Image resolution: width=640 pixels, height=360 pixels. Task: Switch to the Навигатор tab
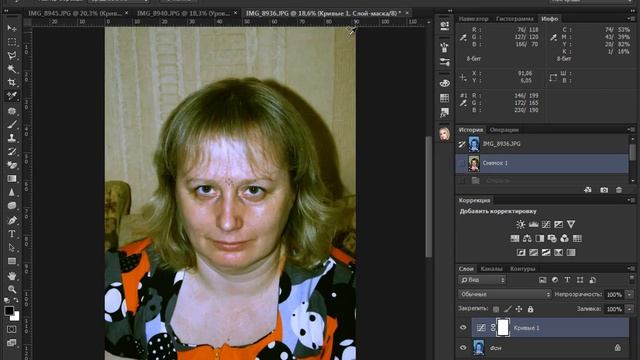473,19
